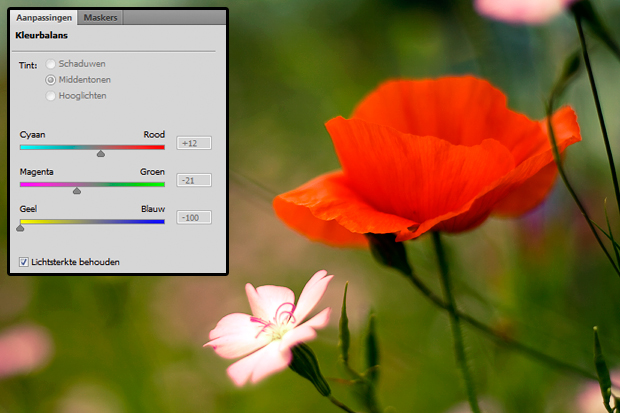Select the Hooglichten radio button
This screenshot has width=620, height=413.
pyautogui.click(x=50, y=96)
